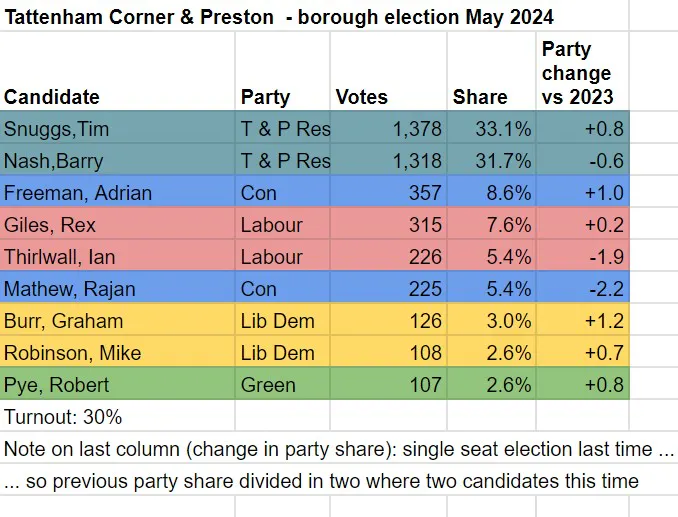Click the 'Votes' column header

[362, 97]
